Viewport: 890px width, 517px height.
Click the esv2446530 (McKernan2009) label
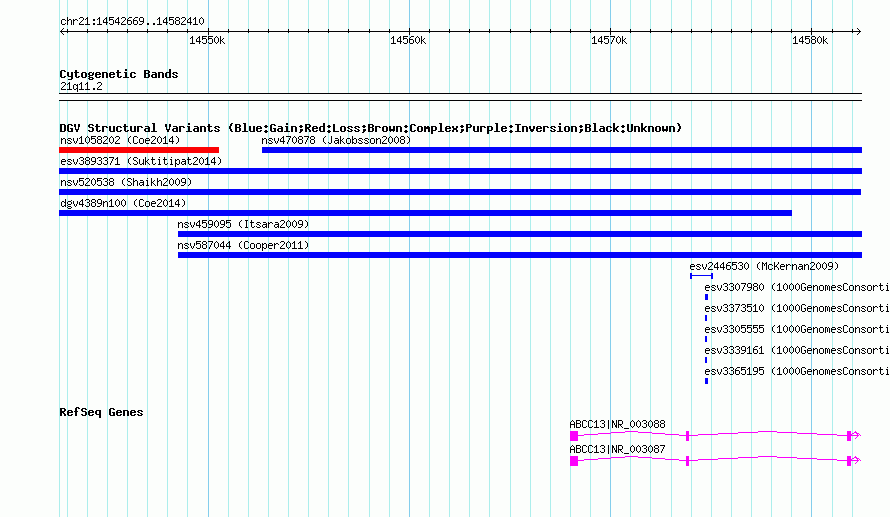click(x=764, y=266)
